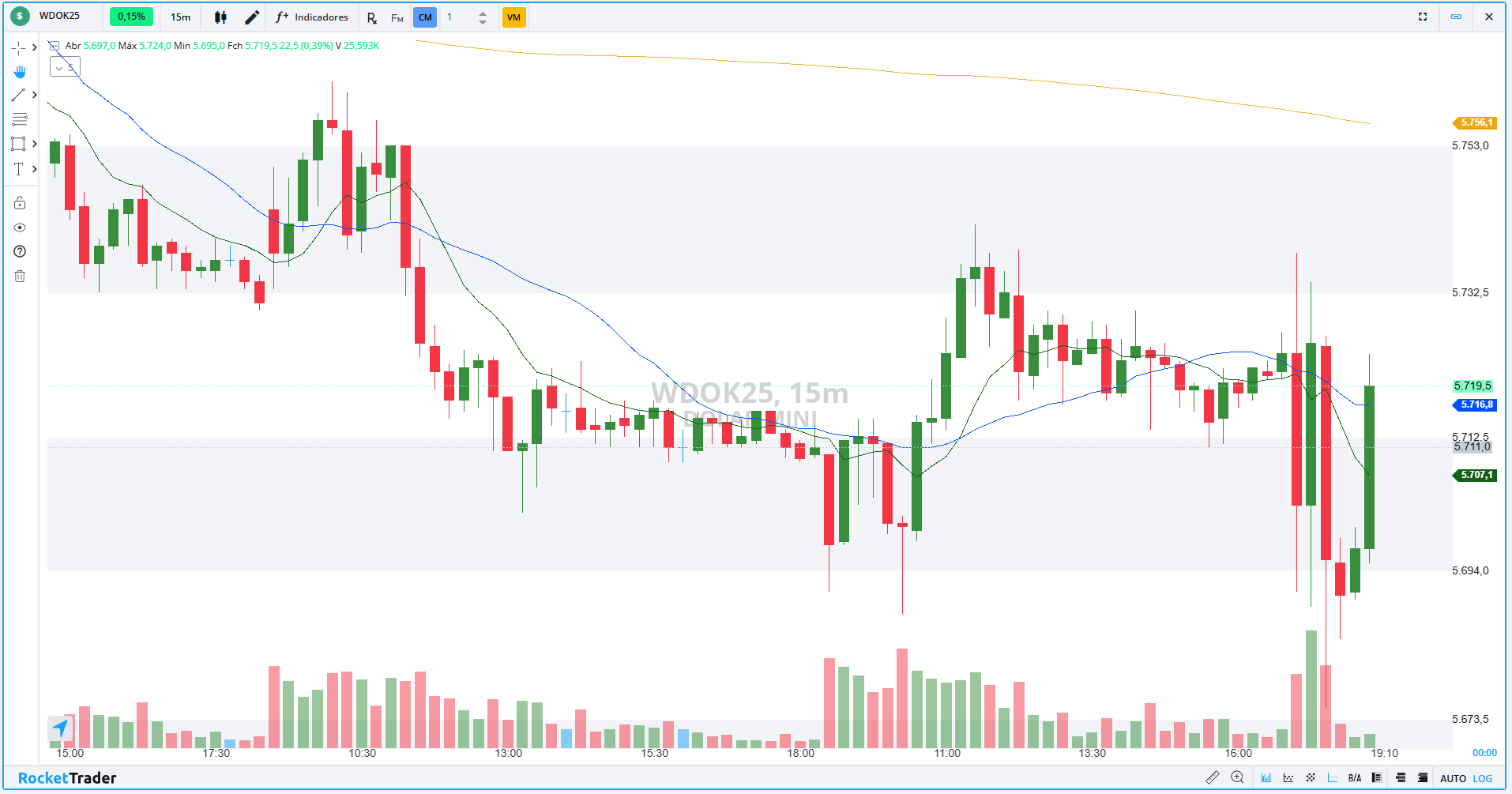The height and width of the screenshot is (794, 1512).
Task: Expand the crosshair cursor options
Action: (35, 47)
